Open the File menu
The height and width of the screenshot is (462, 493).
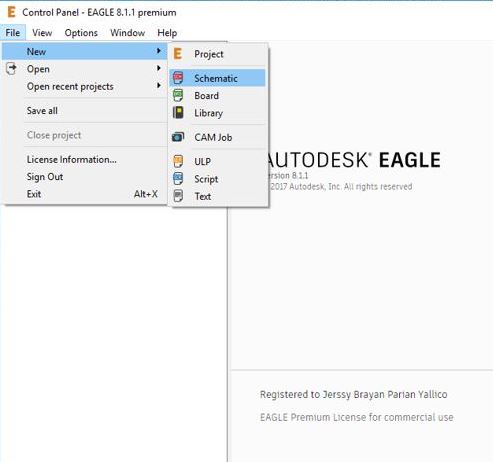(13, 33)
